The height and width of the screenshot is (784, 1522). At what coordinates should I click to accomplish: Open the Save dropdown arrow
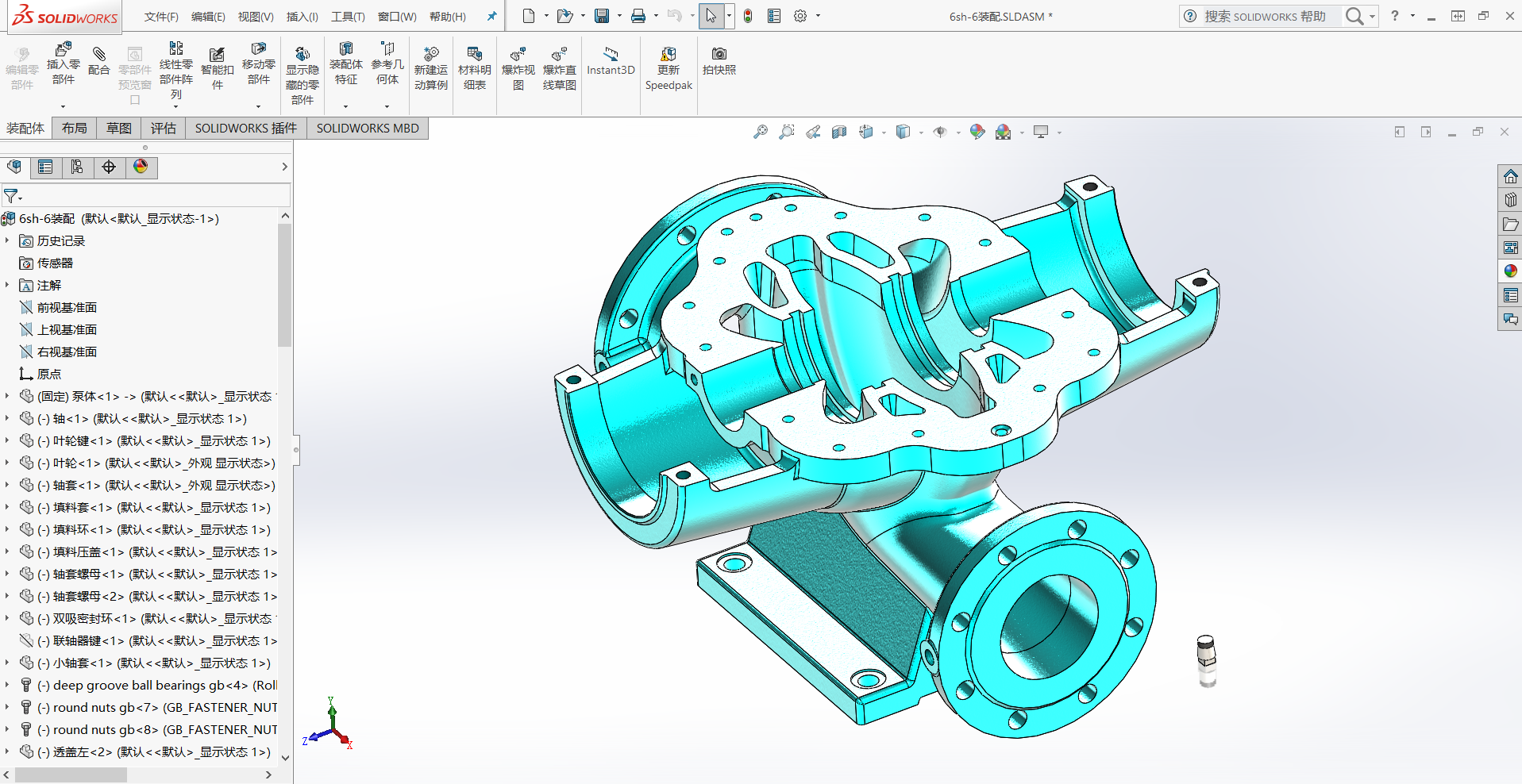pos(619,16)
